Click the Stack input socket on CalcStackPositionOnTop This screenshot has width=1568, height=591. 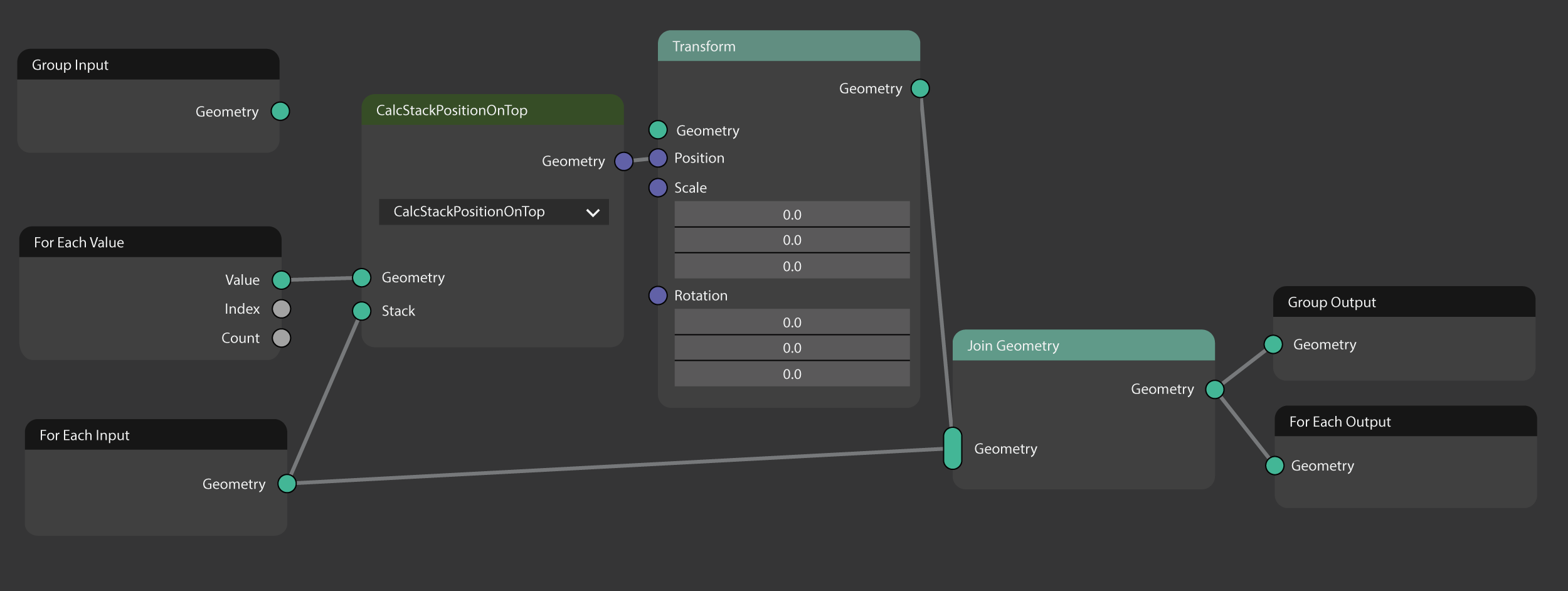(x=361, y=311)
